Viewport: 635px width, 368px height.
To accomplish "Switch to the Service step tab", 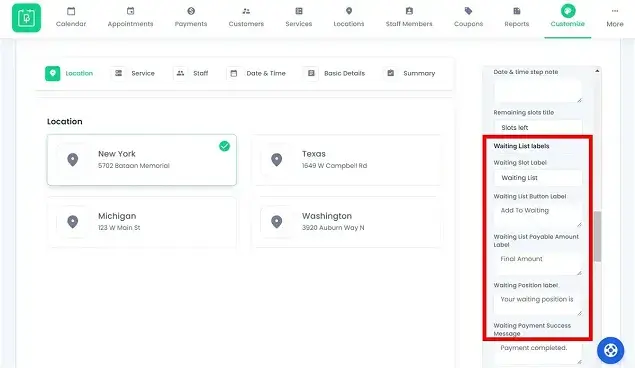I will click(133, 73).
